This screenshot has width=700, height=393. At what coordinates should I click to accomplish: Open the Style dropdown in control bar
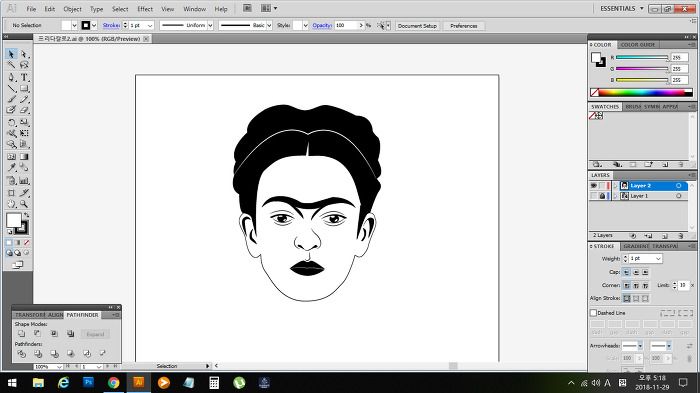click(x=305, y=25)
